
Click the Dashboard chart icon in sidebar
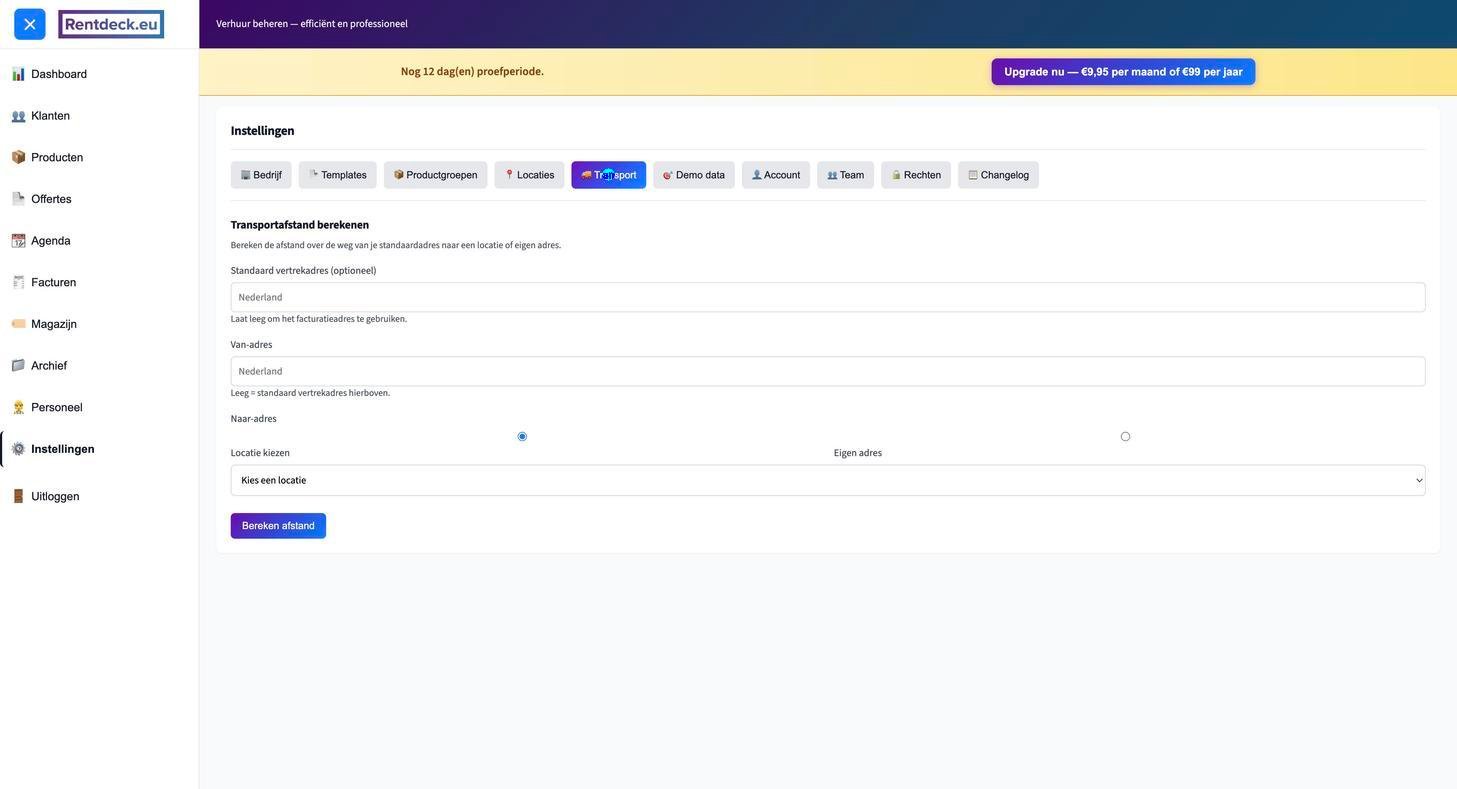coord(18,74)
